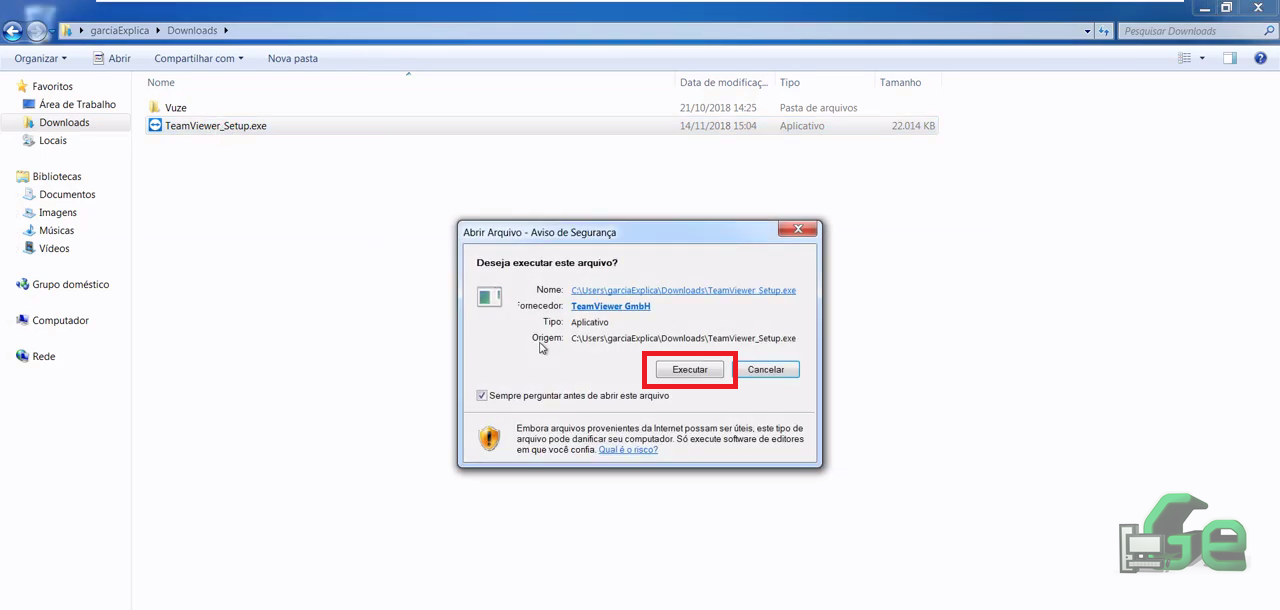Select TeamViewer_Setup.exe in the file list
The width and height of the screenshot is (1280, 610).
click(x=207, y=126)
